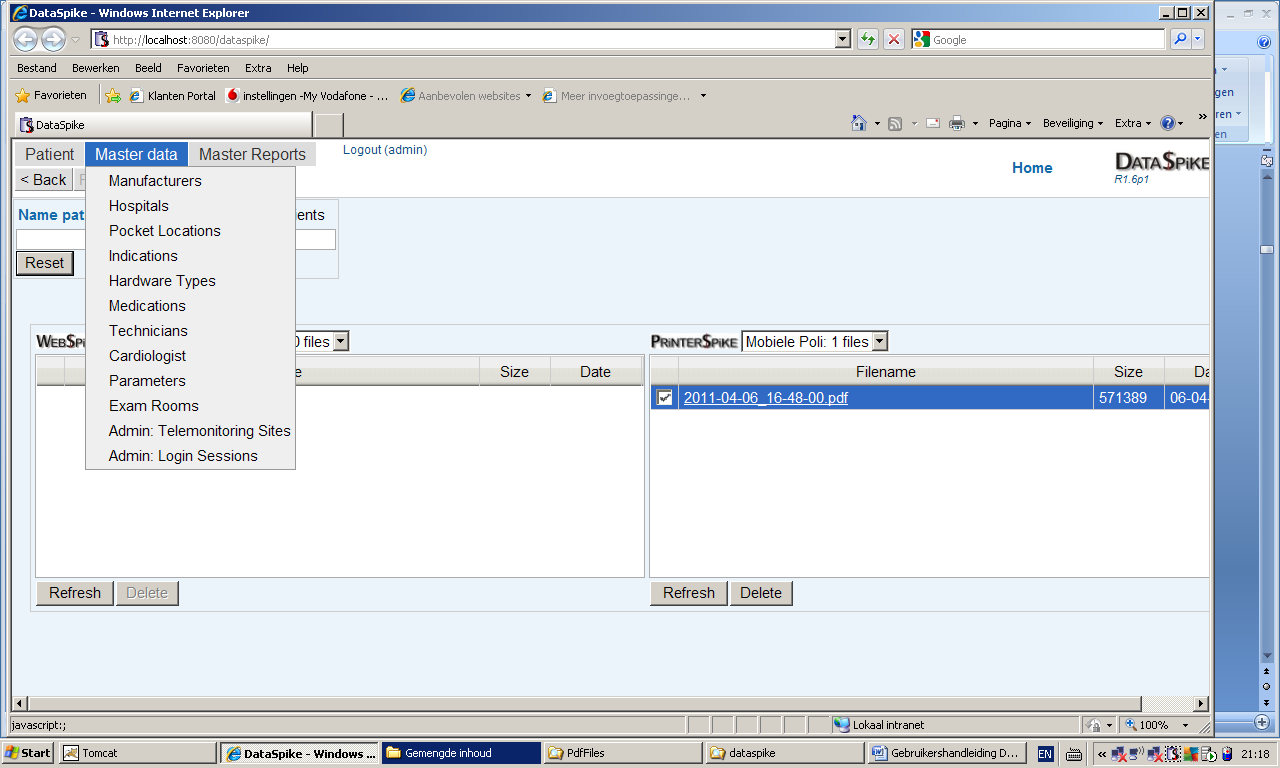The width and height of the screenshot is (1280, 768).
Task: Click the < Back button
Action: 44,180
